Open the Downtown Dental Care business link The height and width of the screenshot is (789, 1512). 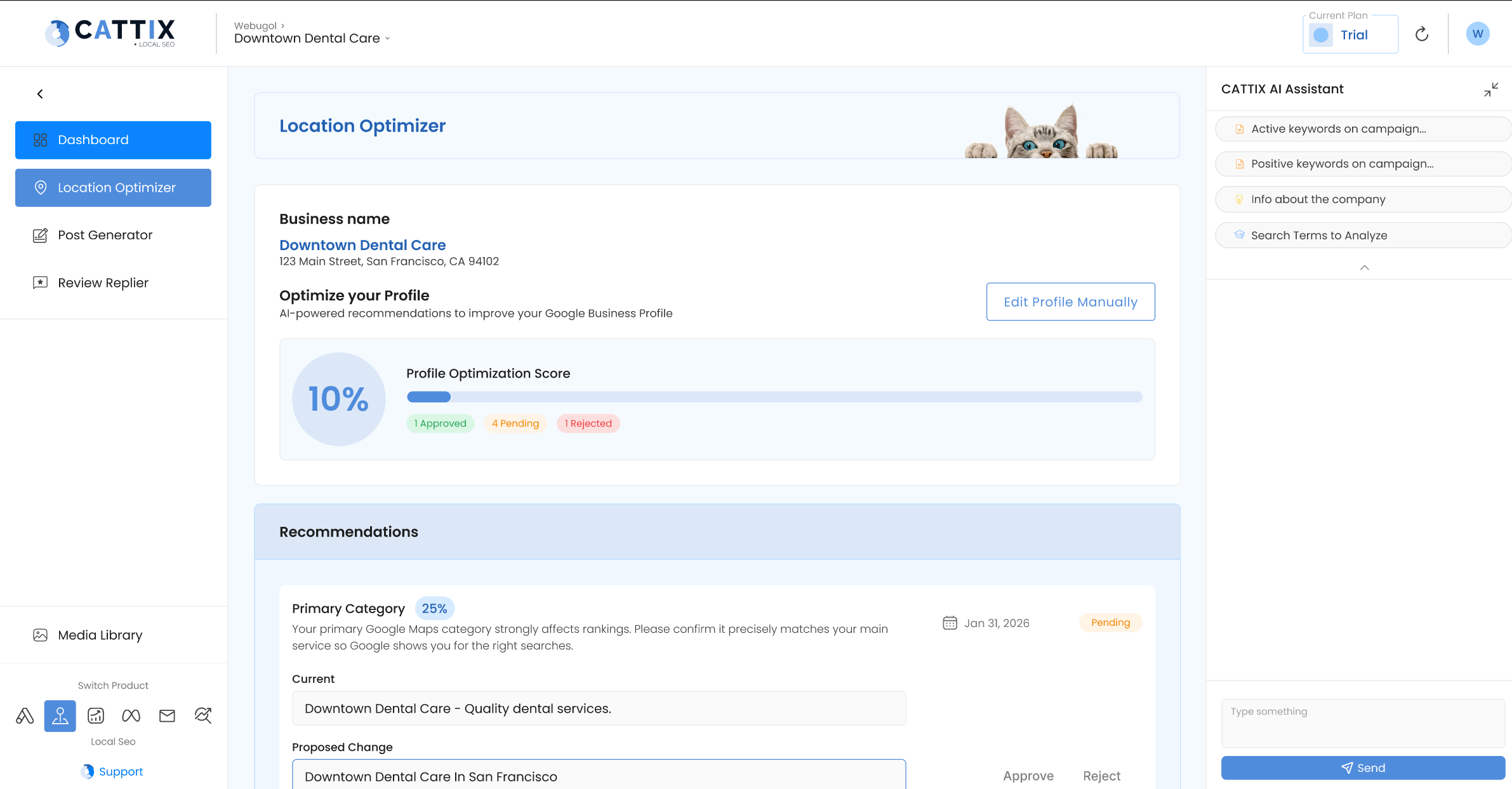(x=362, y=245)
